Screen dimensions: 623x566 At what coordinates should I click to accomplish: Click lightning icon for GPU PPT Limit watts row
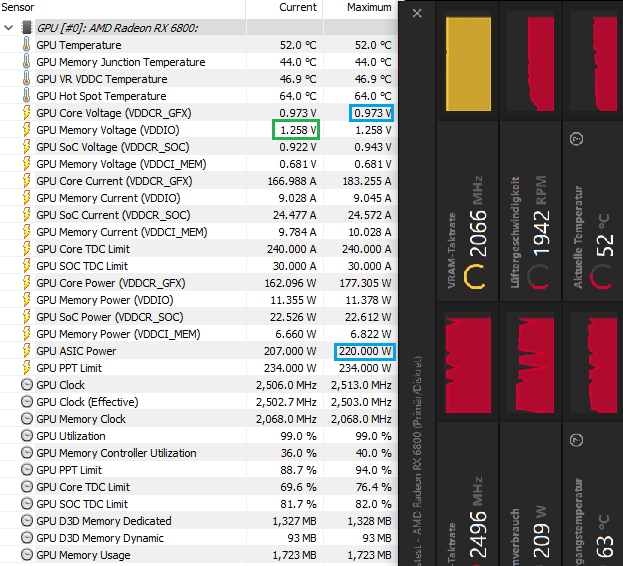[x=26, y=368]
